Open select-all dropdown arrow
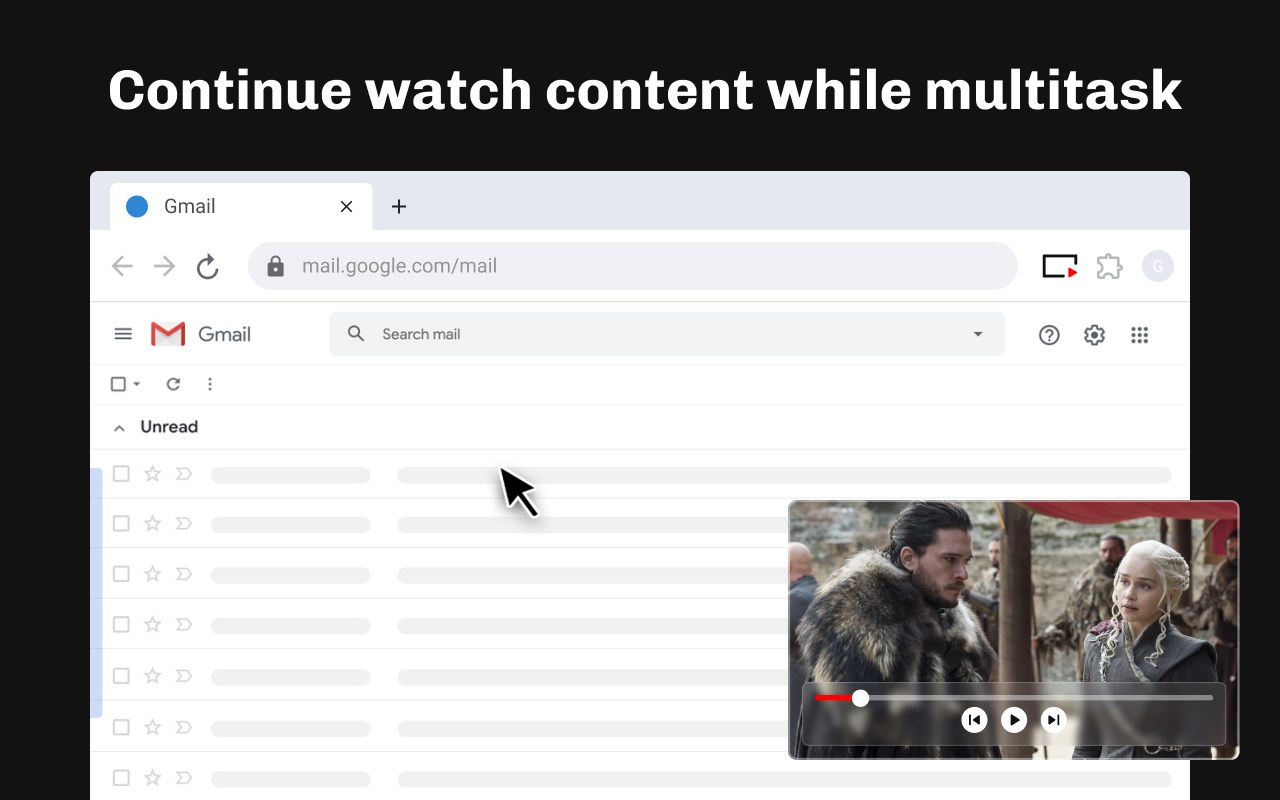 pos(137,384)
